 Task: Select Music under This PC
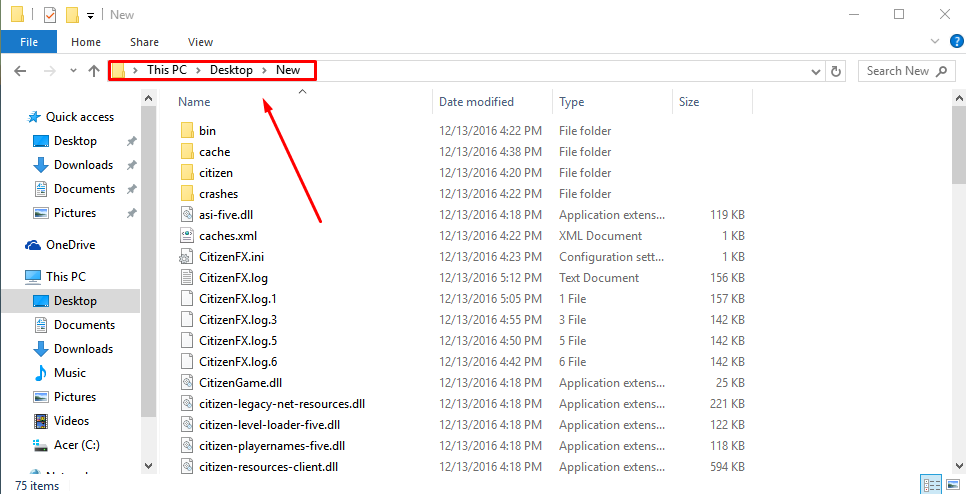click(60, 373)
